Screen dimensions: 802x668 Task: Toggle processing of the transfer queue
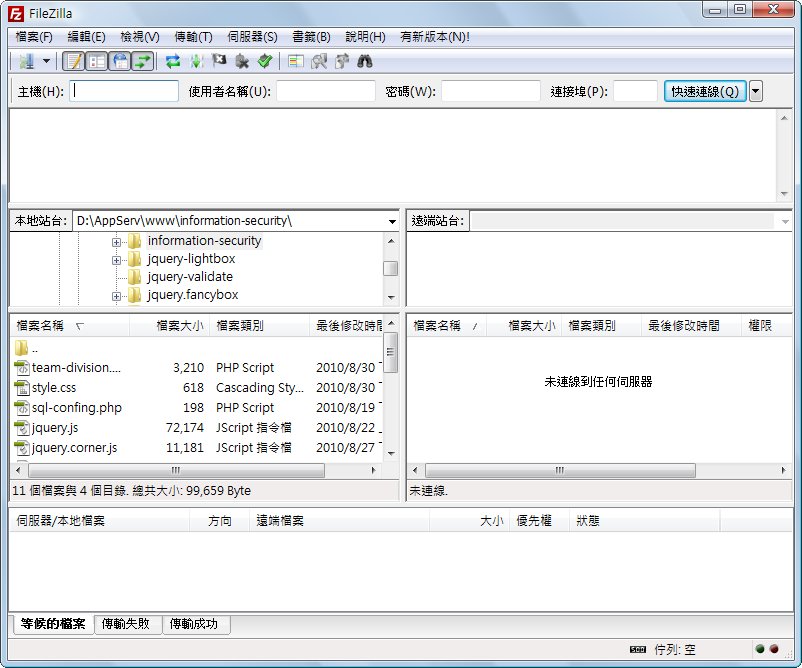(x=196, y=61)
